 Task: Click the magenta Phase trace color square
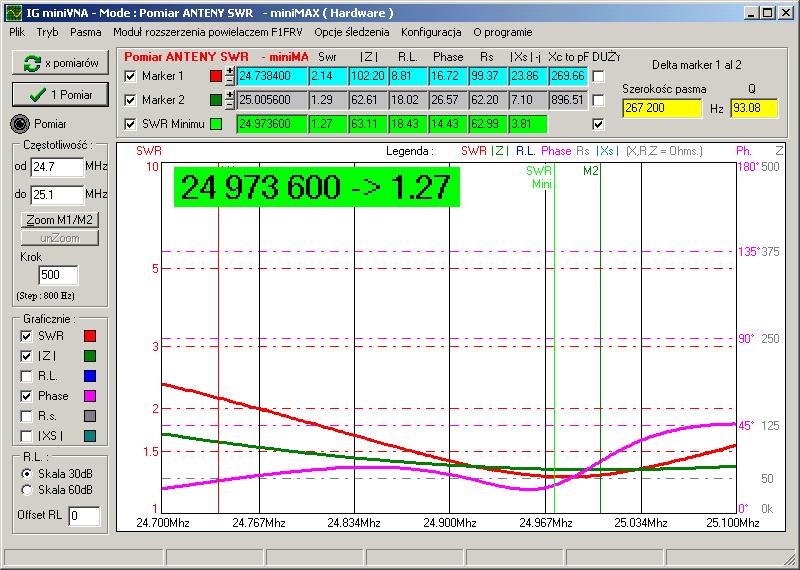[x=89, y=396]
